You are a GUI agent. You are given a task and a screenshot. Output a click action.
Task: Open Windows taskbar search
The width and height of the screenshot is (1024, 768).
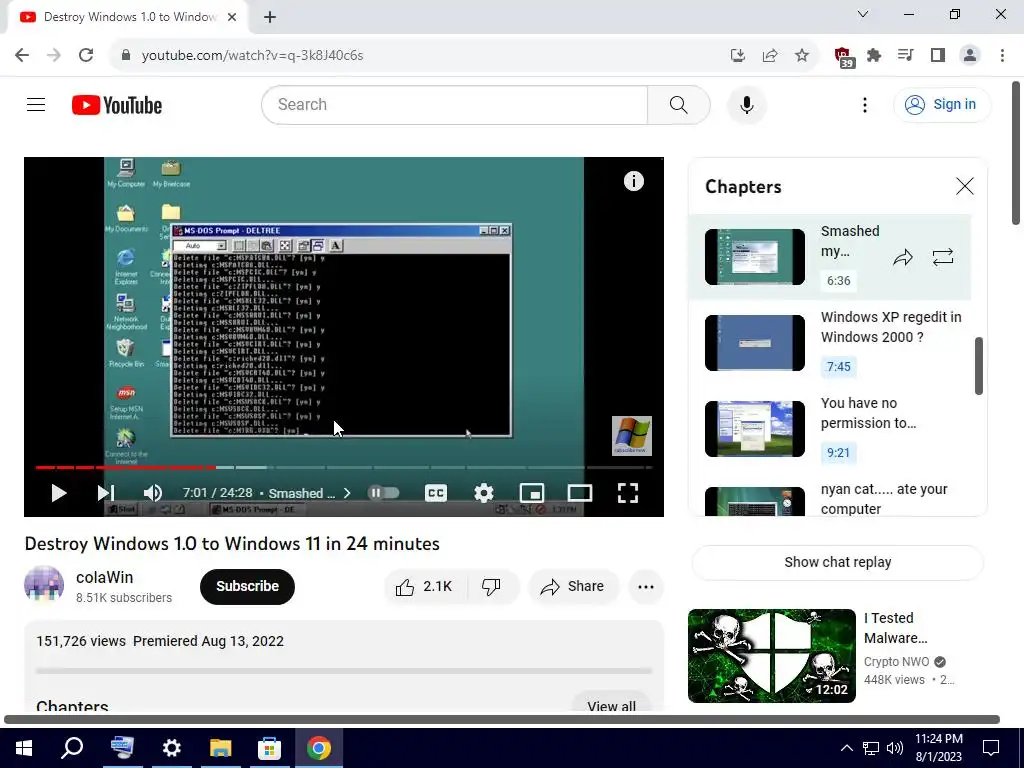(72, 748)
